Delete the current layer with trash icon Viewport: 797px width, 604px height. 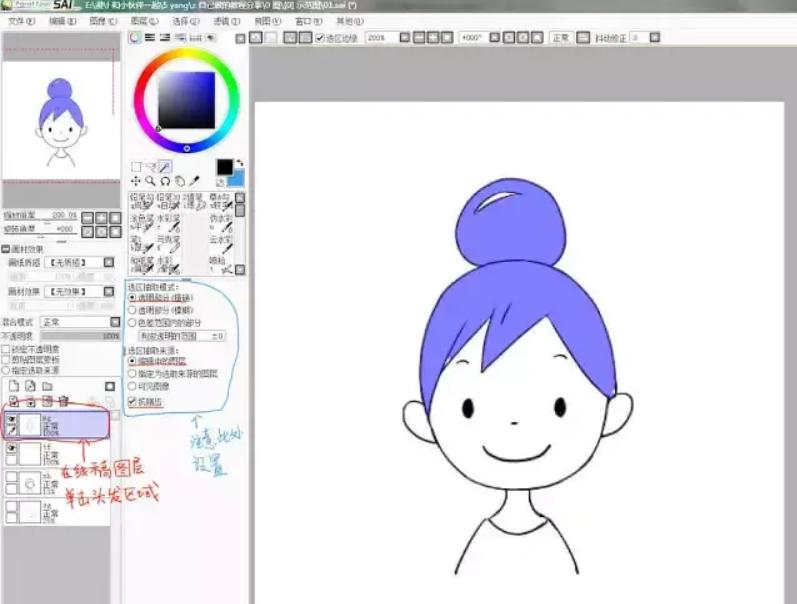pyautogui.click(x=64, y=402)
